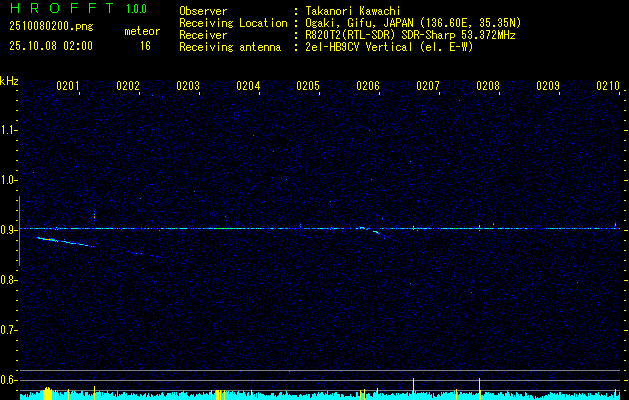Click the R820T2(RTL-SDR) SDR-Sharp receiver text
The height and width of the screenshot is (400, 629).
(410, 35)
